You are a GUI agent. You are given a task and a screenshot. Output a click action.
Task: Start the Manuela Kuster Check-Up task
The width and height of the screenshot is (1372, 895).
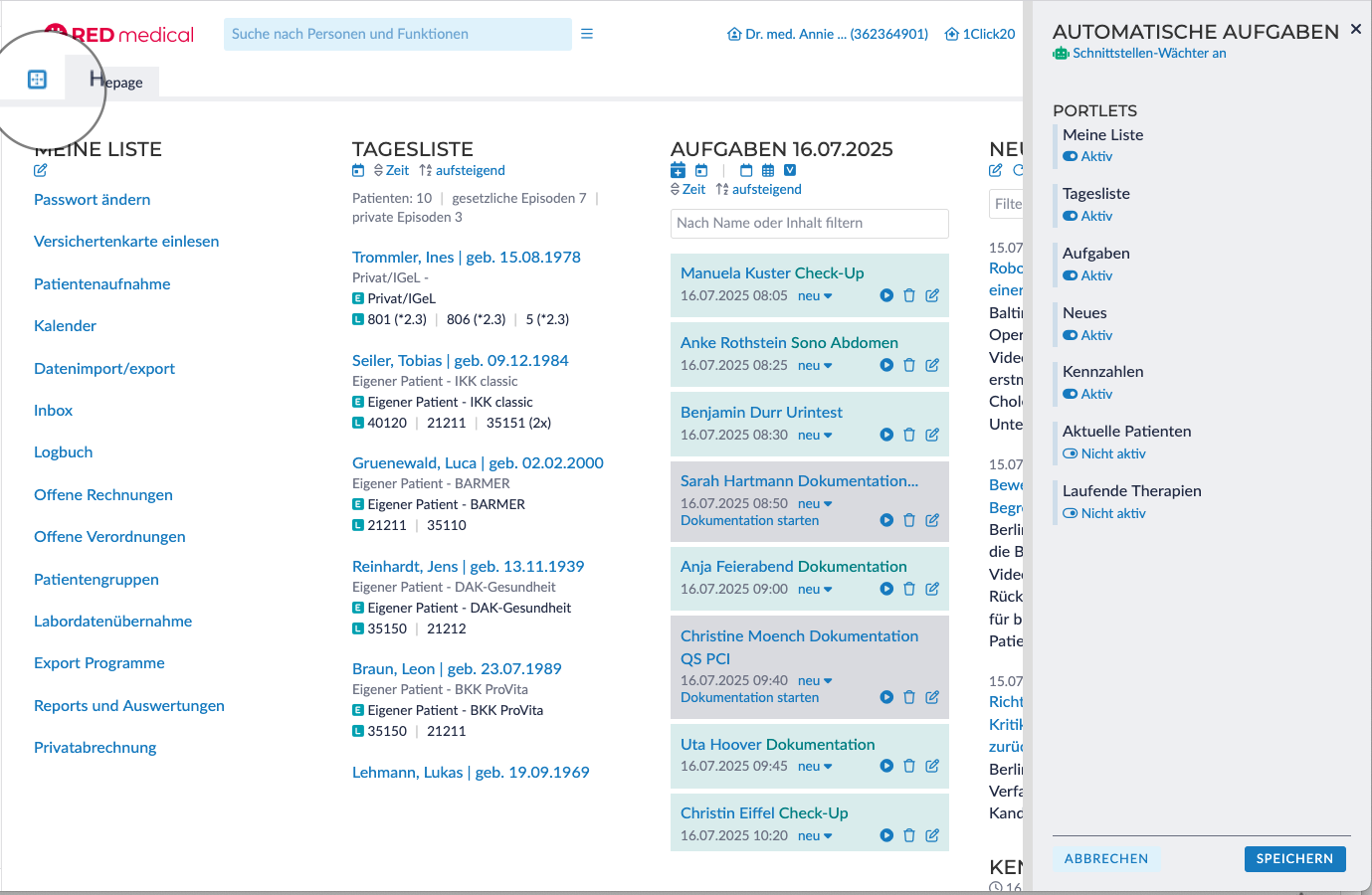click(x=886, y=295)
